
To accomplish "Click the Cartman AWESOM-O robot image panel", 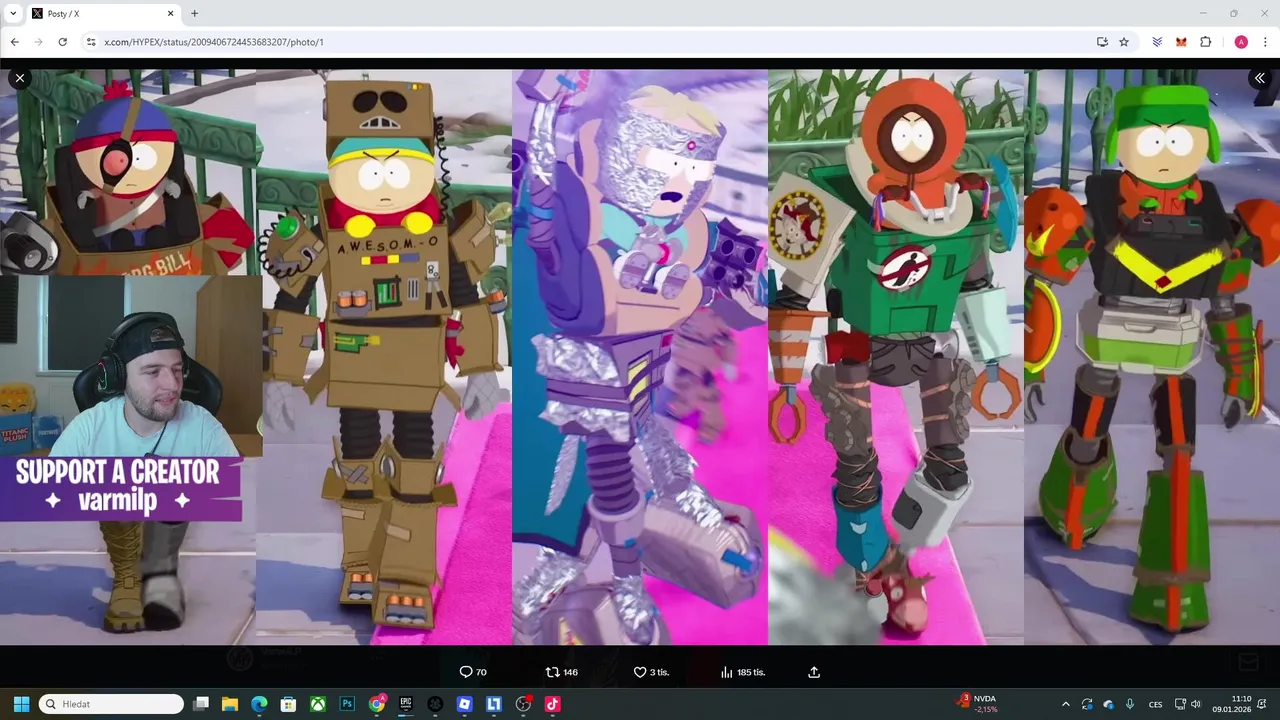I will [384, 357].
